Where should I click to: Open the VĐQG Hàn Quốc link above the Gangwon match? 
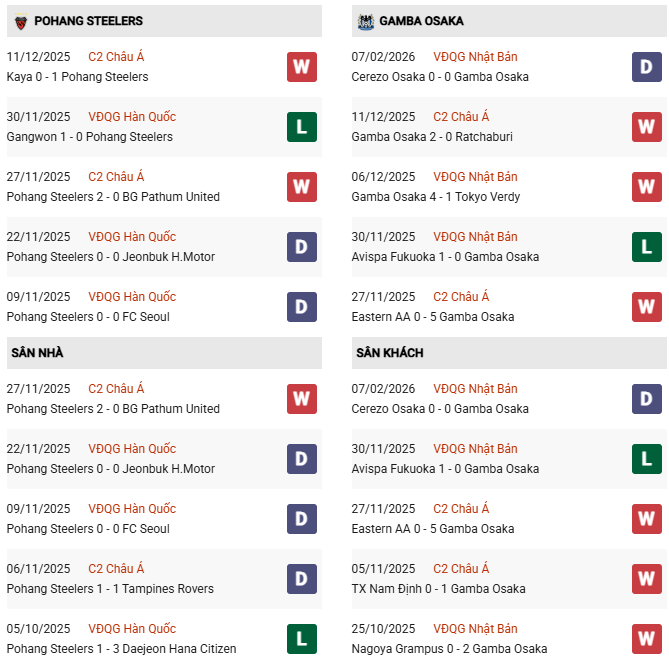pos(131,117)
